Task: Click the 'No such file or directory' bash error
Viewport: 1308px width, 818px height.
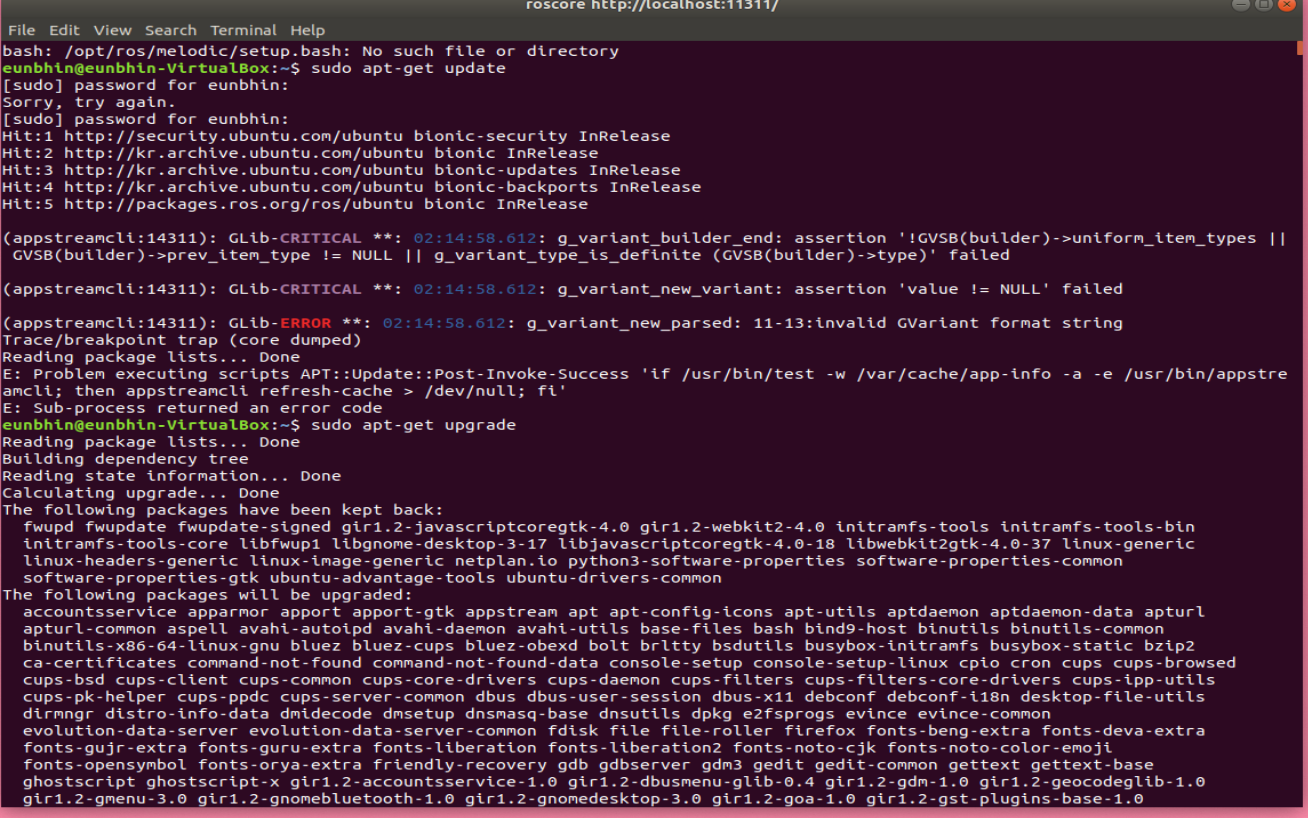Action: click(x=490, y=51)
